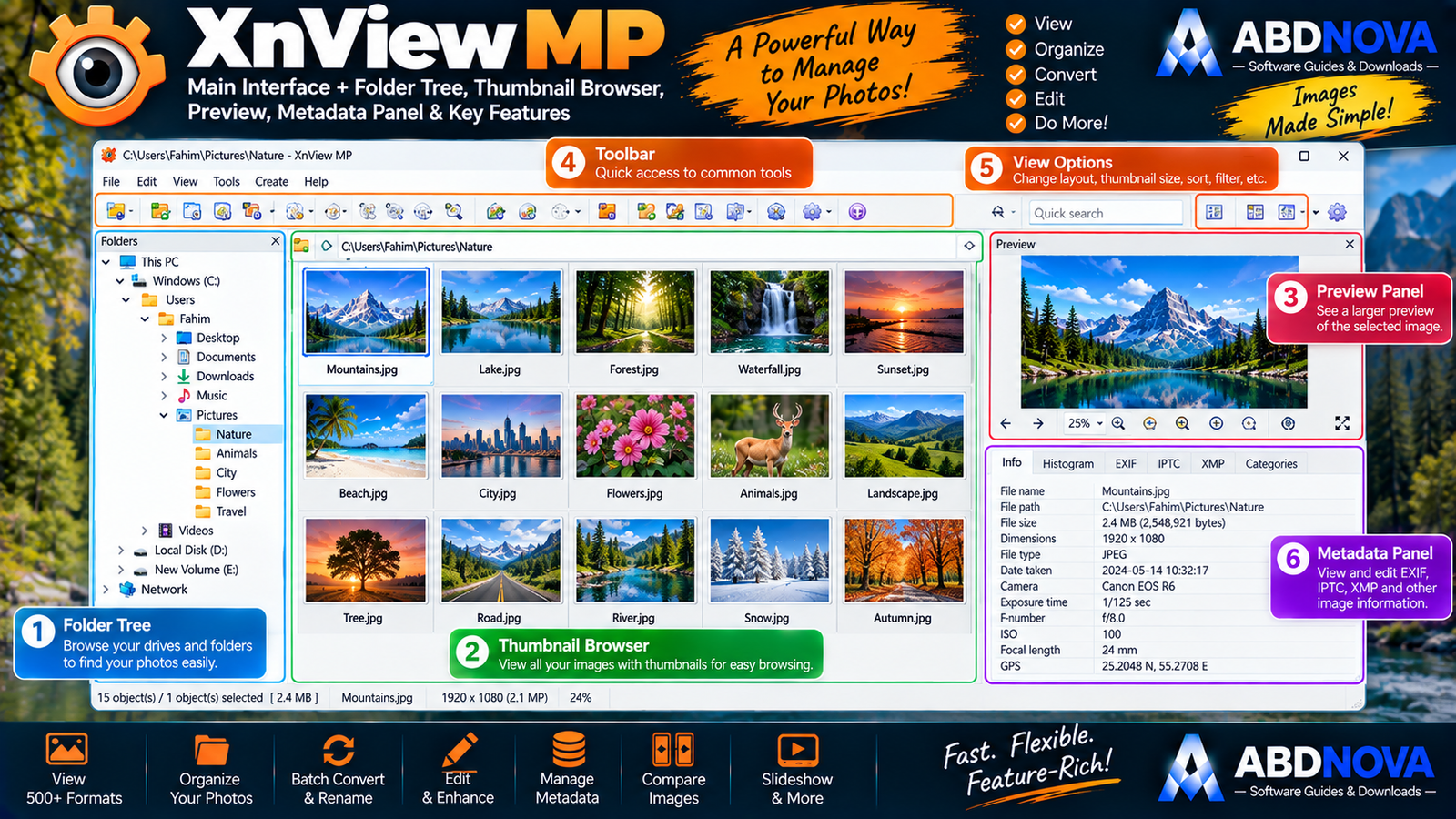Open the Create menu
1456x819 pixels.
(x=271, y=182)
